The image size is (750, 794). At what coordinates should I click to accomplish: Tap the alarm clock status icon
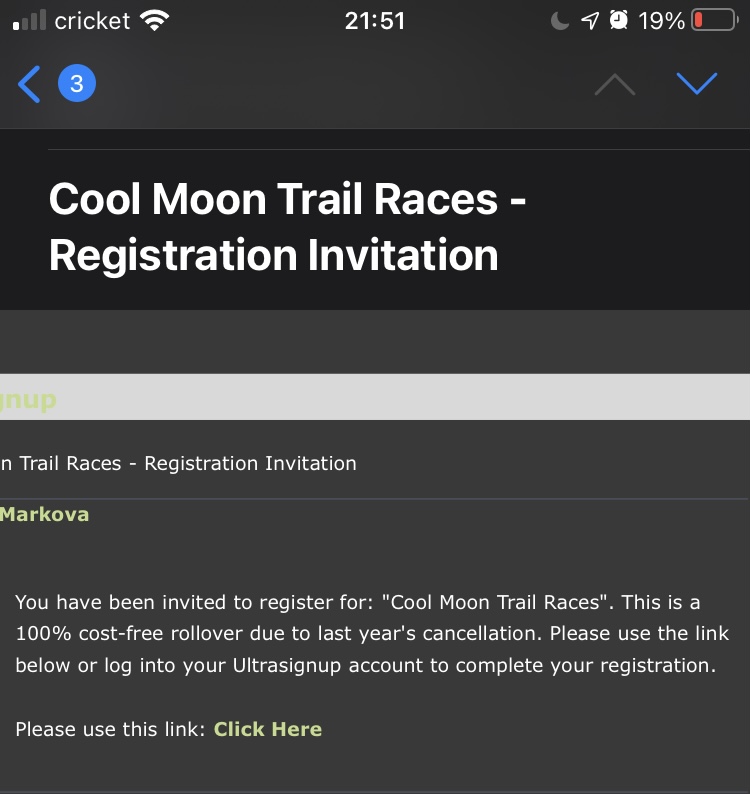619,21
